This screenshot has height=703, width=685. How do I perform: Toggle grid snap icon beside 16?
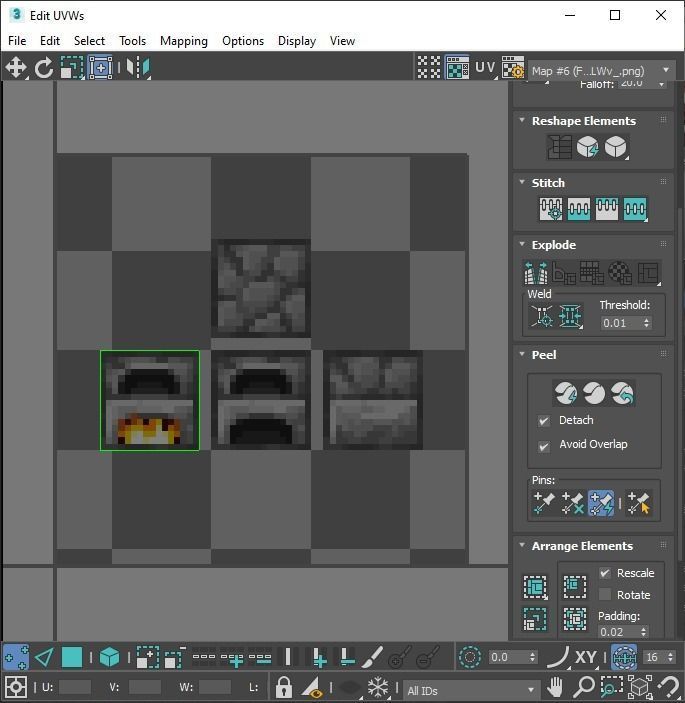[x=624, y=657]
